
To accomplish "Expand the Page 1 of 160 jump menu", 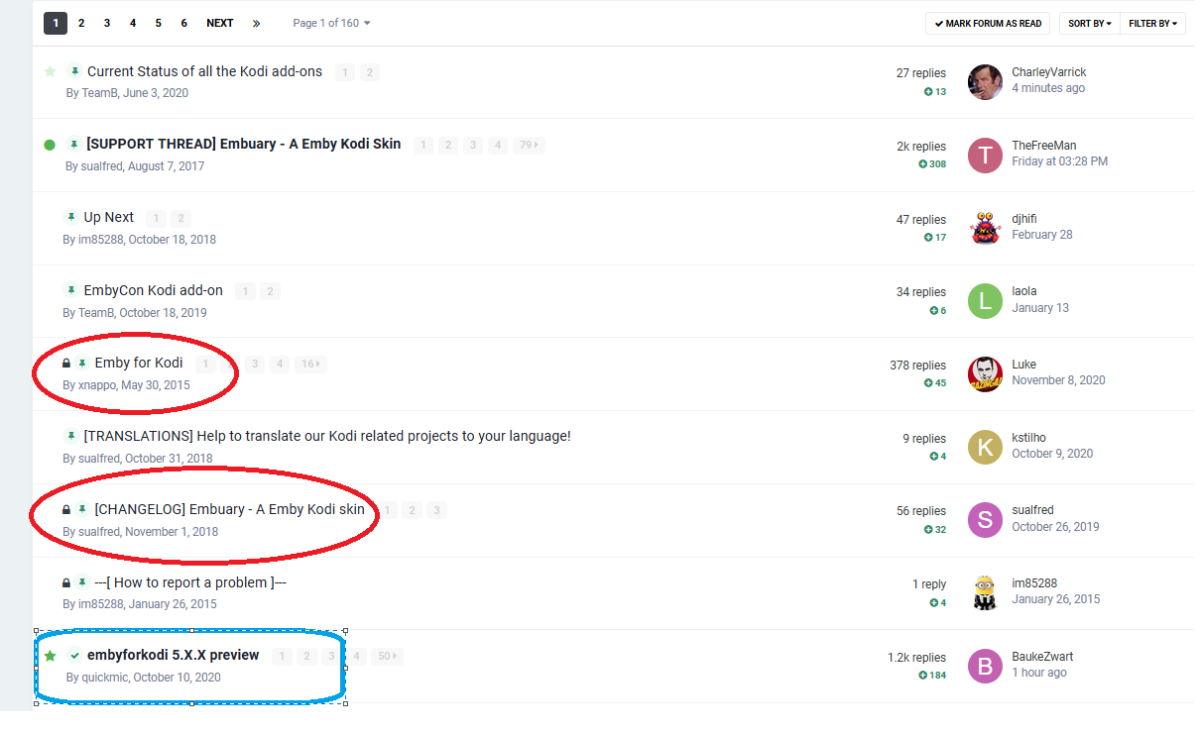I will pos(331,23).
